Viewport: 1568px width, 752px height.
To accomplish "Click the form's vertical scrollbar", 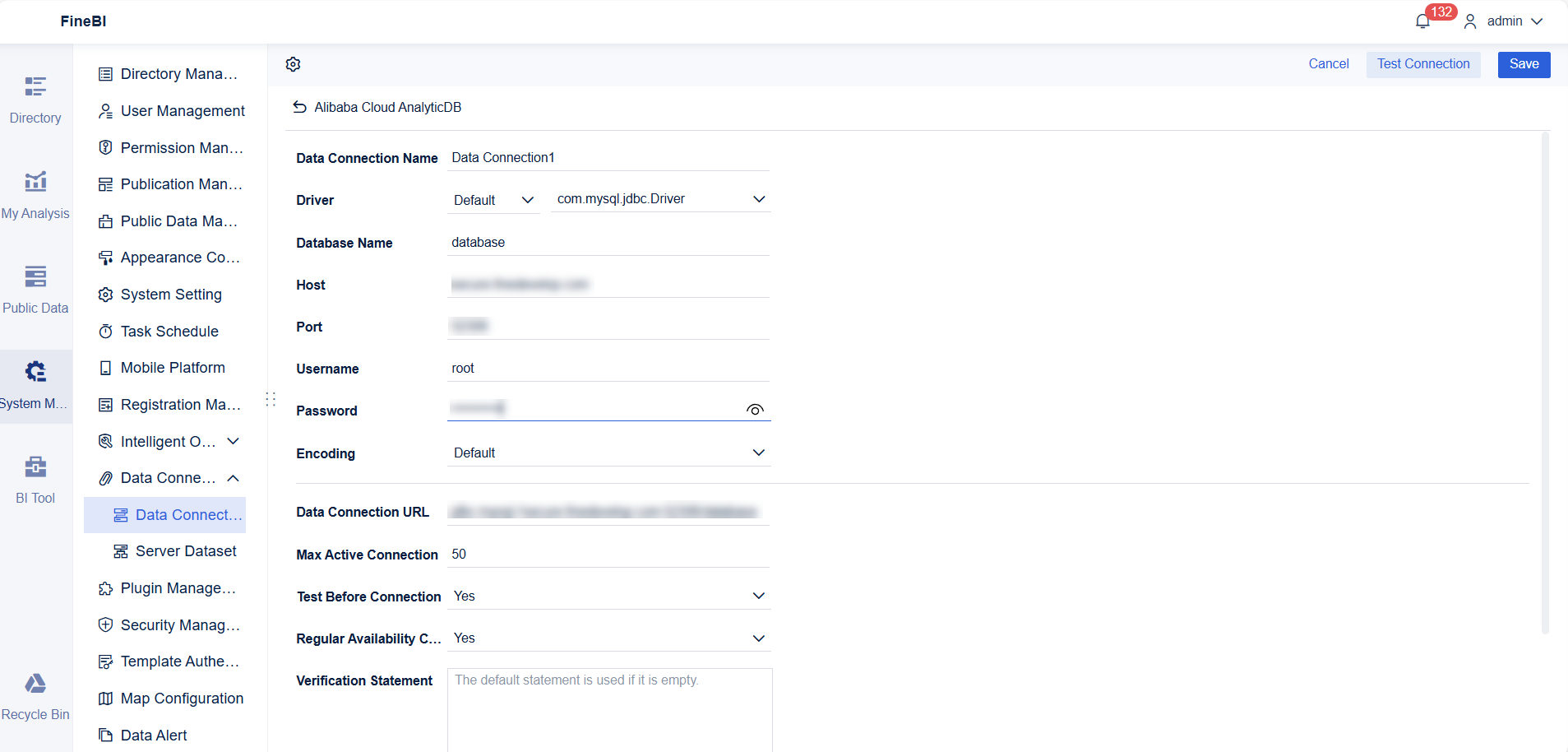I will (x=1545, y=383).
